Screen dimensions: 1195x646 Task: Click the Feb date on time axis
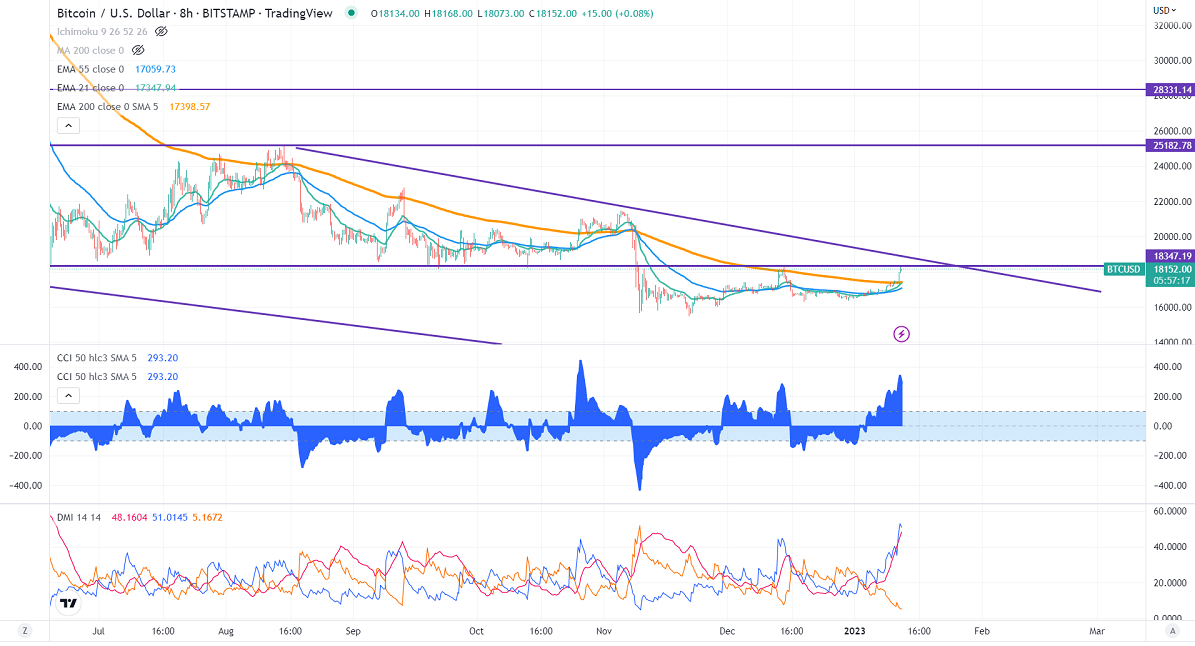pyautogui.click(x=982, y=631)
